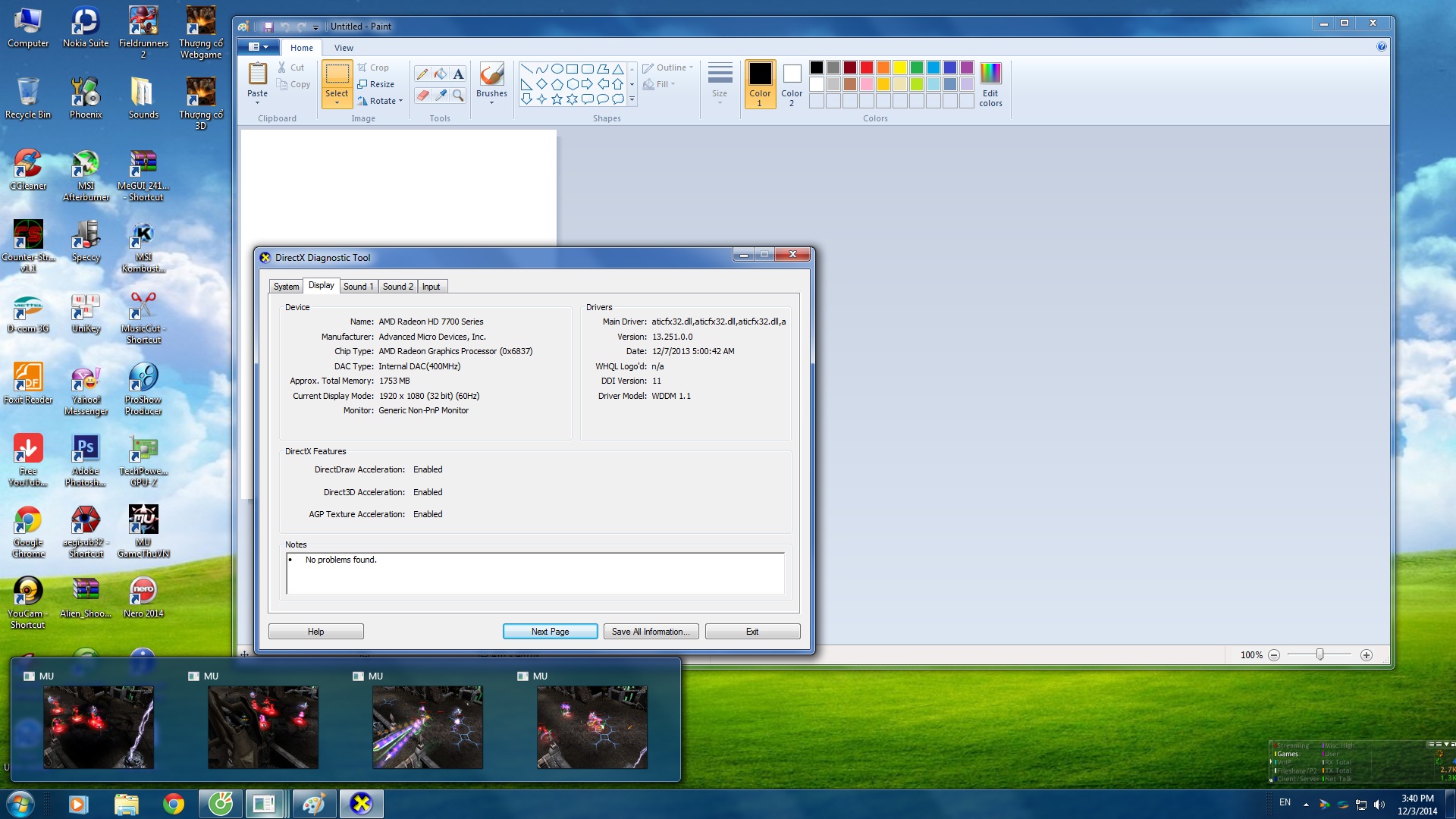Screen dimensions: 1456x819
Task: Select the Text tool in Paint
Action: pos(458,74)
